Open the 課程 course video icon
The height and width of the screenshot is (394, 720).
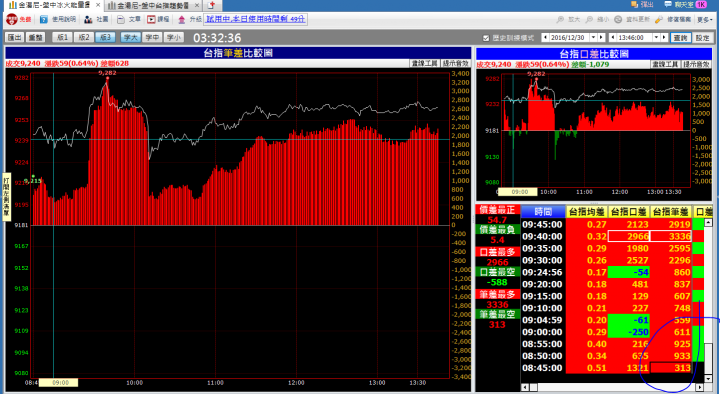point(152,19)
